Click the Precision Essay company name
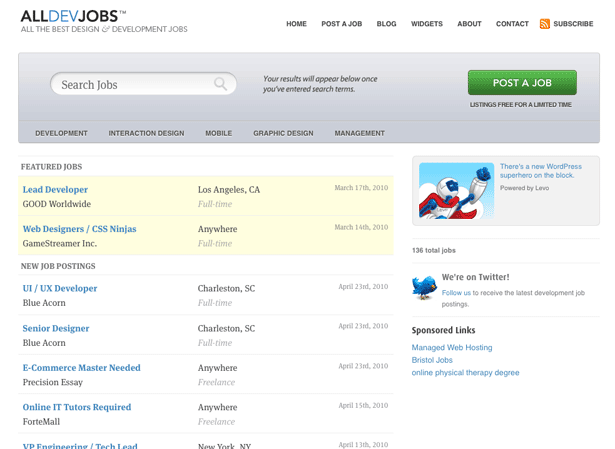The height and width of the screenshot is (449, 615). coord(53,382)
